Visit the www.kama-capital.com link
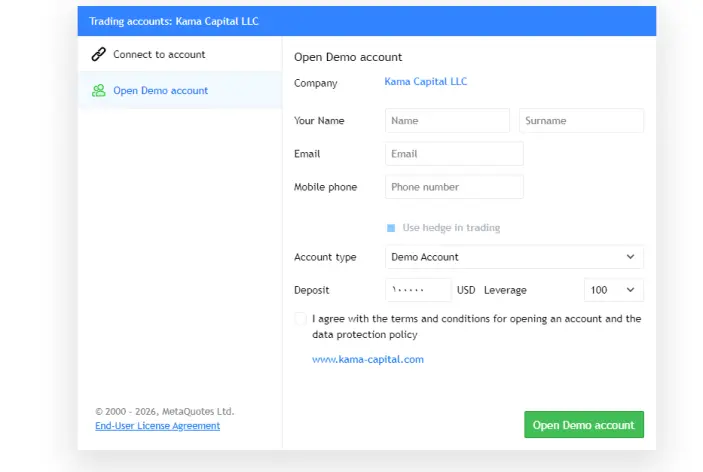 point(368,359)
